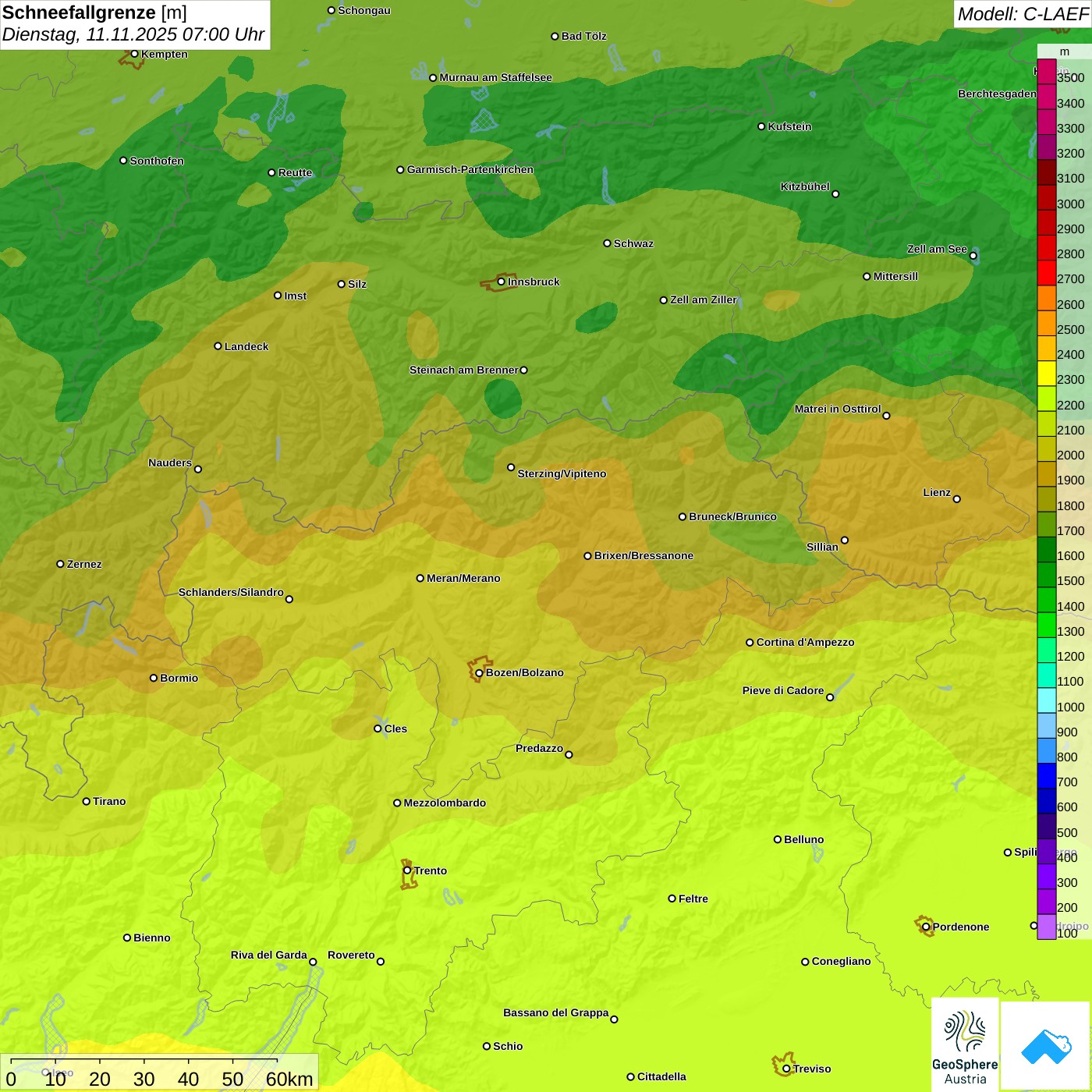Click the 60km scale bar label
The height and width of the screenshot is (1092, 1092).
pyautogui.click(x=289, y=1079)
